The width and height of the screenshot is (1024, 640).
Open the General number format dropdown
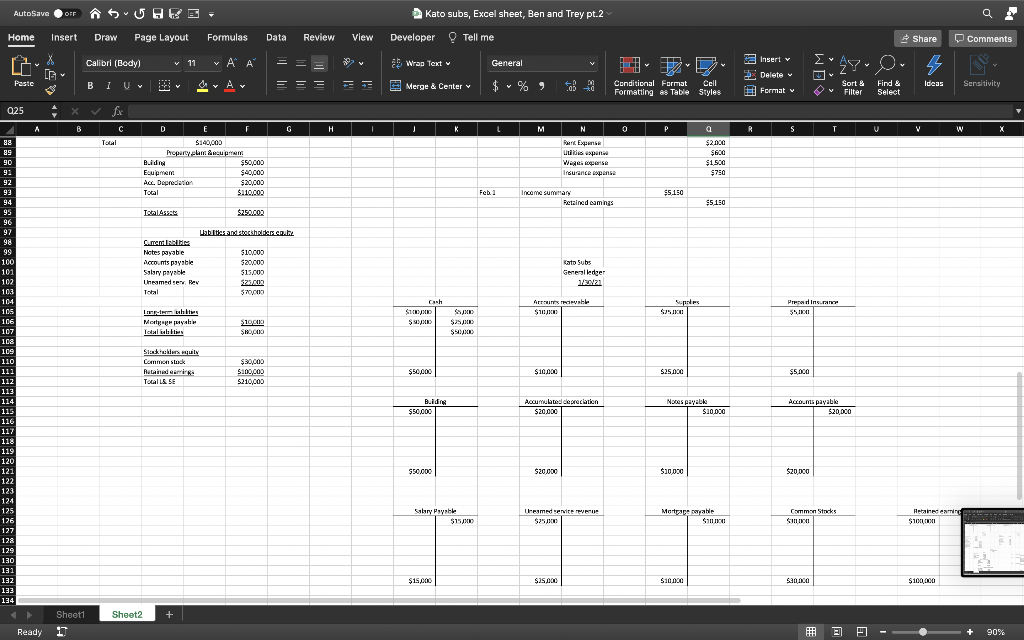coord(592,63)
